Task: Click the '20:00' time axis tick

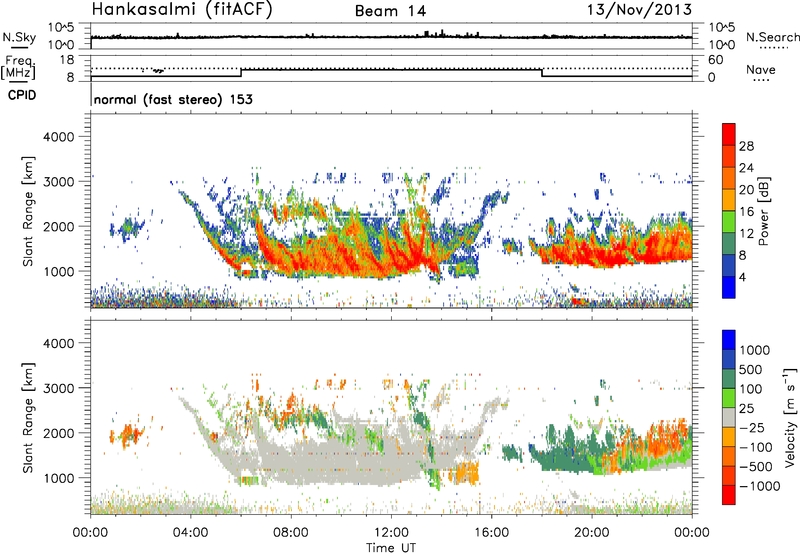Action: (592, 533)
